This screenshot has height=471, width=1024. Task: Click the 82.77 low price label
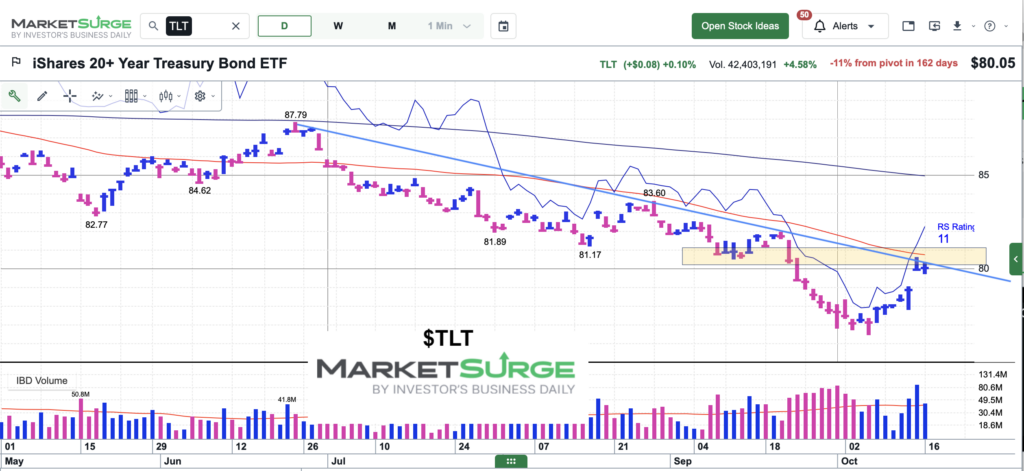(96, 225)
